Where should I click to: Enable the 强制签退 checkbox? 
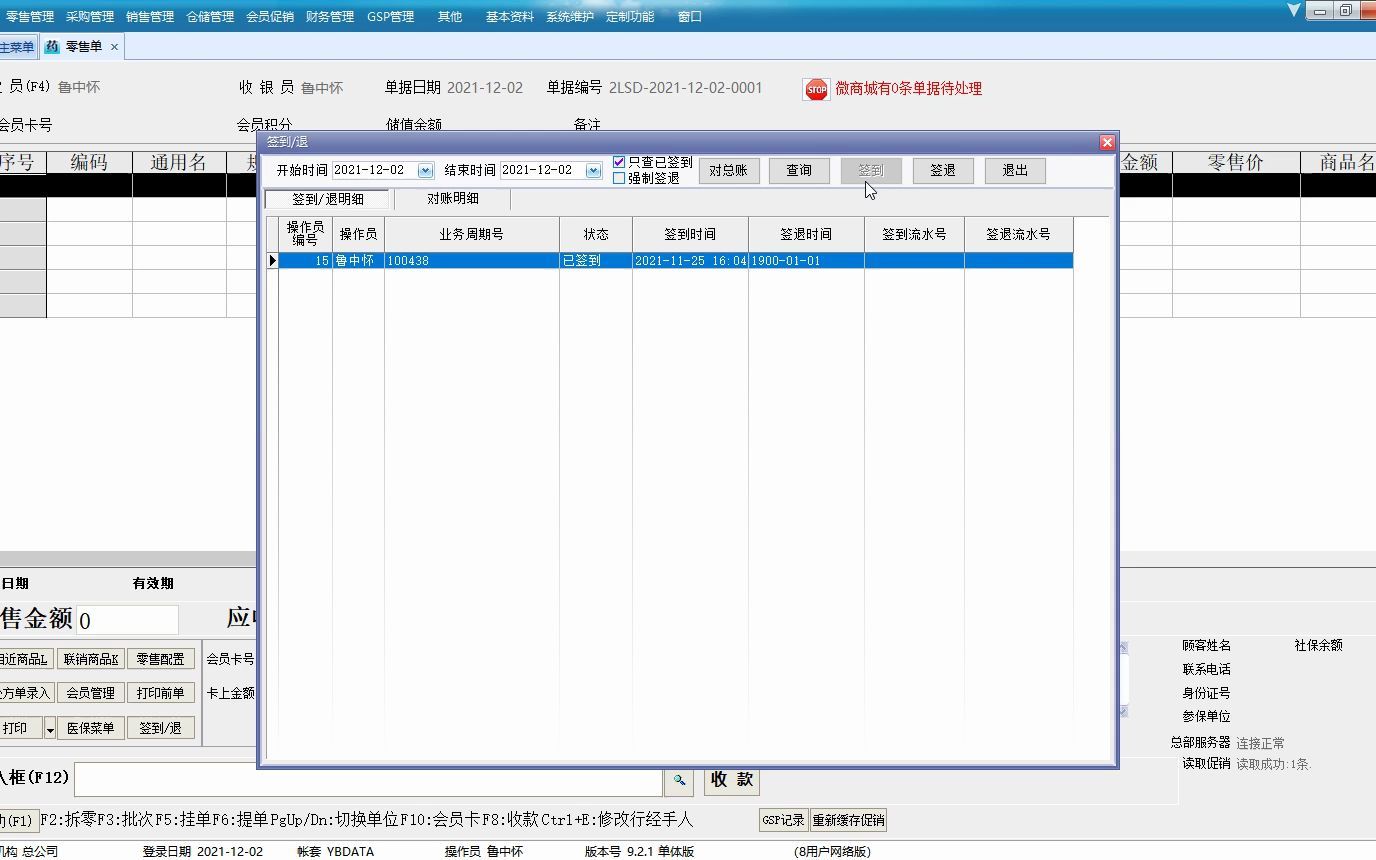pyautogui.click(x=619, y=177)
